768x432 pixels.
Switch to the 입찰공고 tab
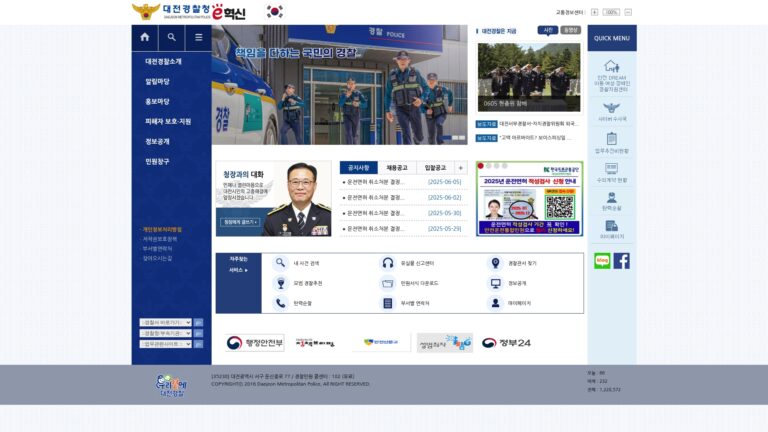point(435,168)
